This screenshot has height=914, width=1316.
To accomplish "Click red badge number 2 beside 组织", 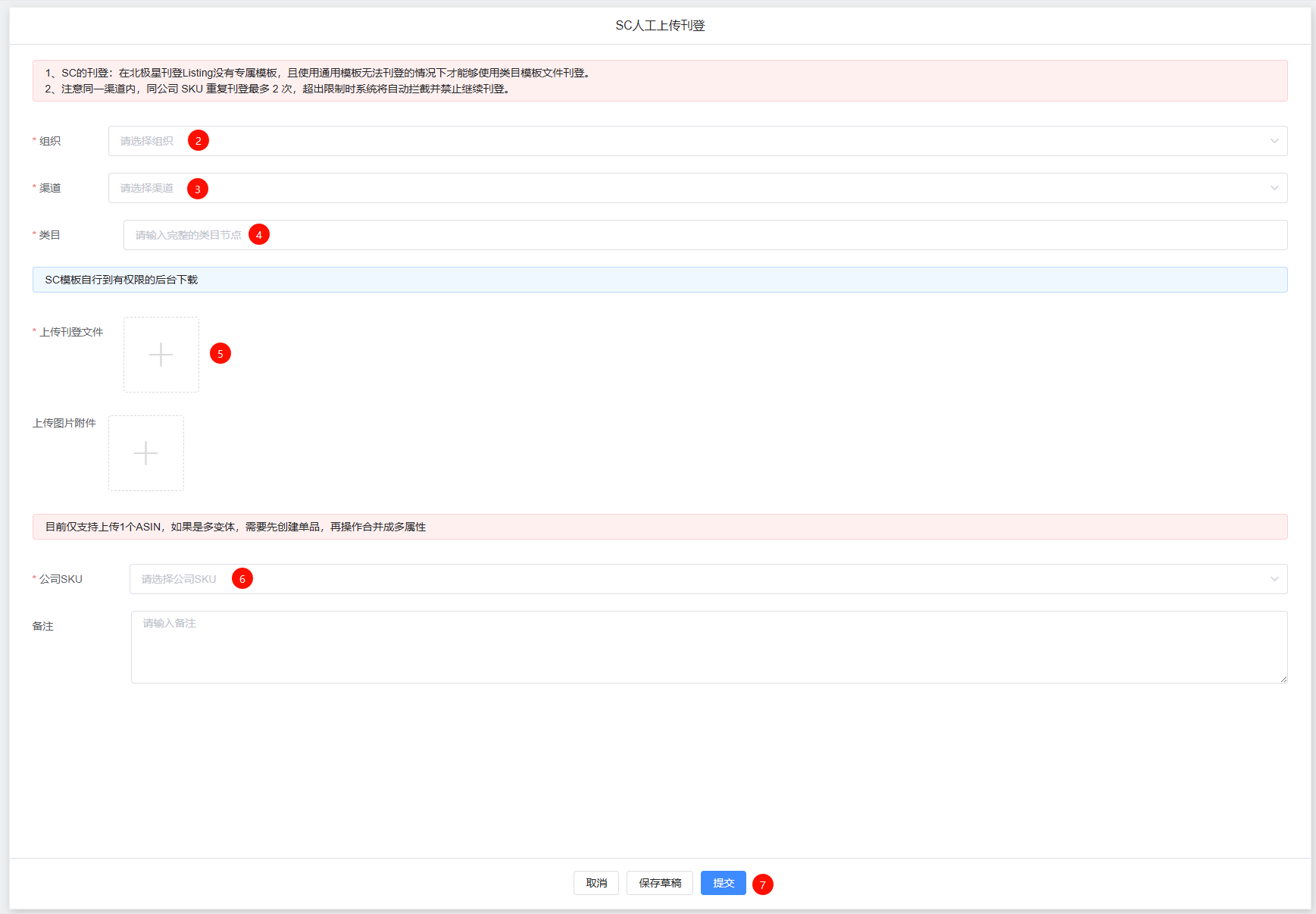I will (198, 140).
